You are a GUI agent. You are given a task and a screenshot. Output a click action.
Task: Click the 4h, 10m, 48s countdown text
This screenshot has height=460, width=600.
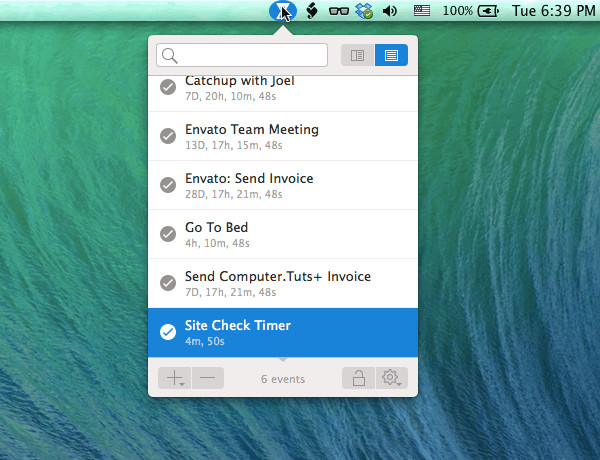[217, 243]
